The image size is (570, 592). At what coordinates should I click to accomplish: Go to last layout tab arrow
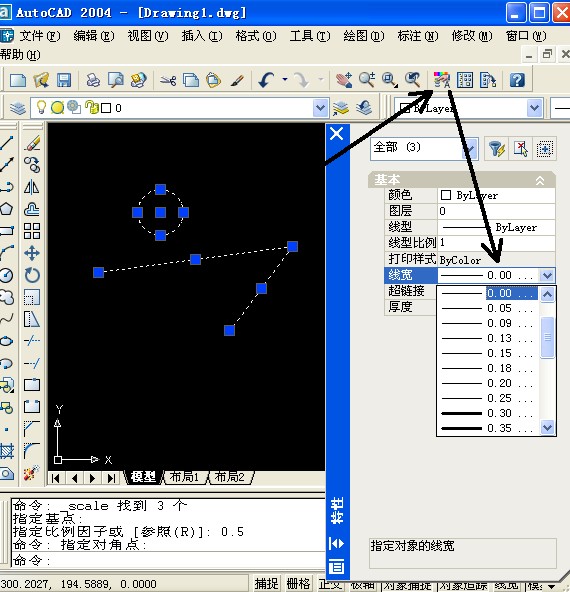[111, 478]
